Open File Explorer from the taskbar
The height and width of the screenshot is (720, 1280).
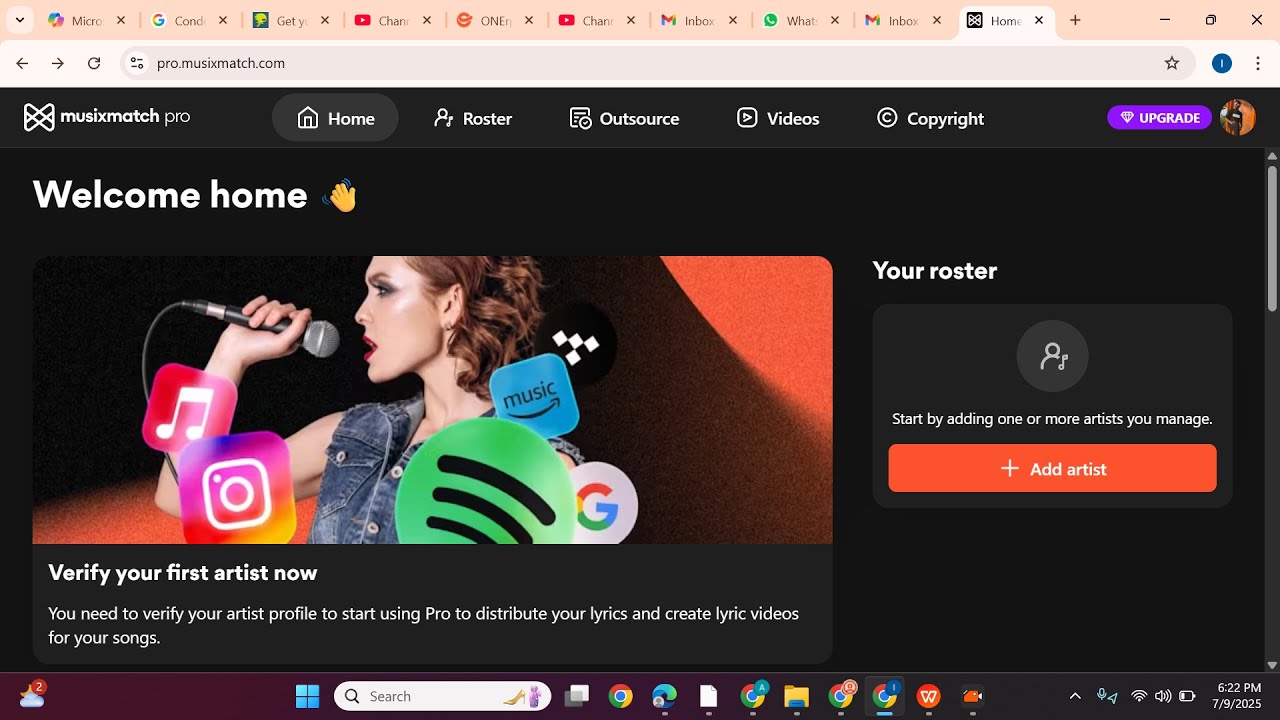[x=796, y=696]
